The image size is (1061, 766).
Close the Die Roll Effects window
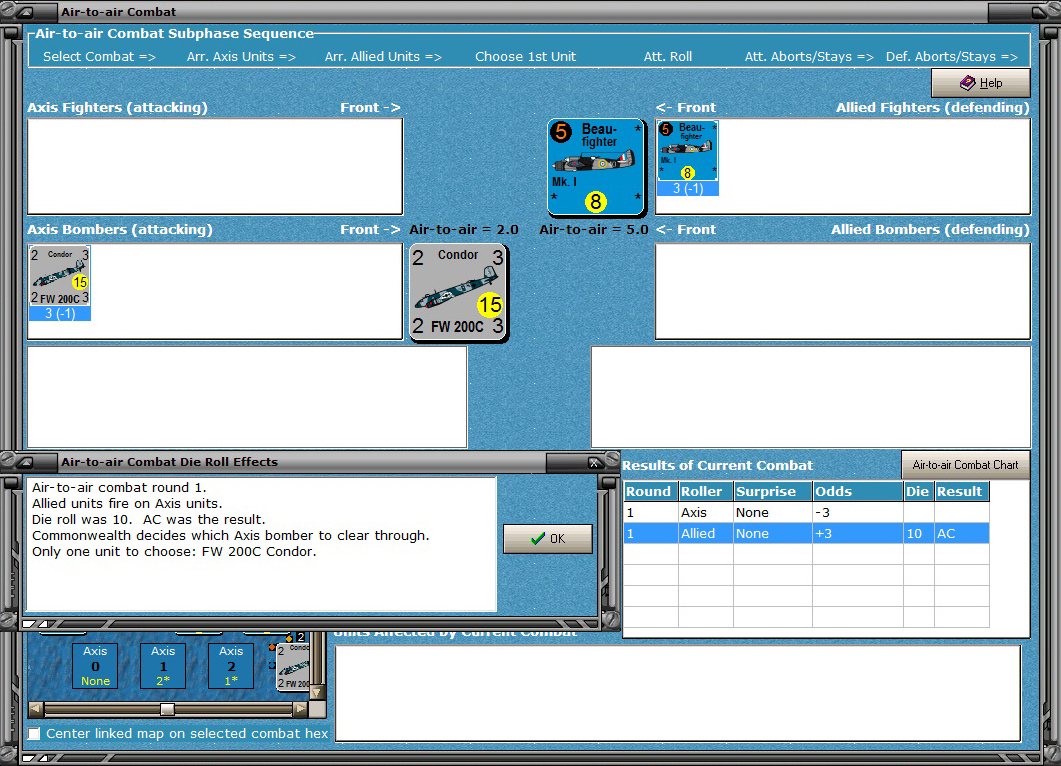click(593, 463)
